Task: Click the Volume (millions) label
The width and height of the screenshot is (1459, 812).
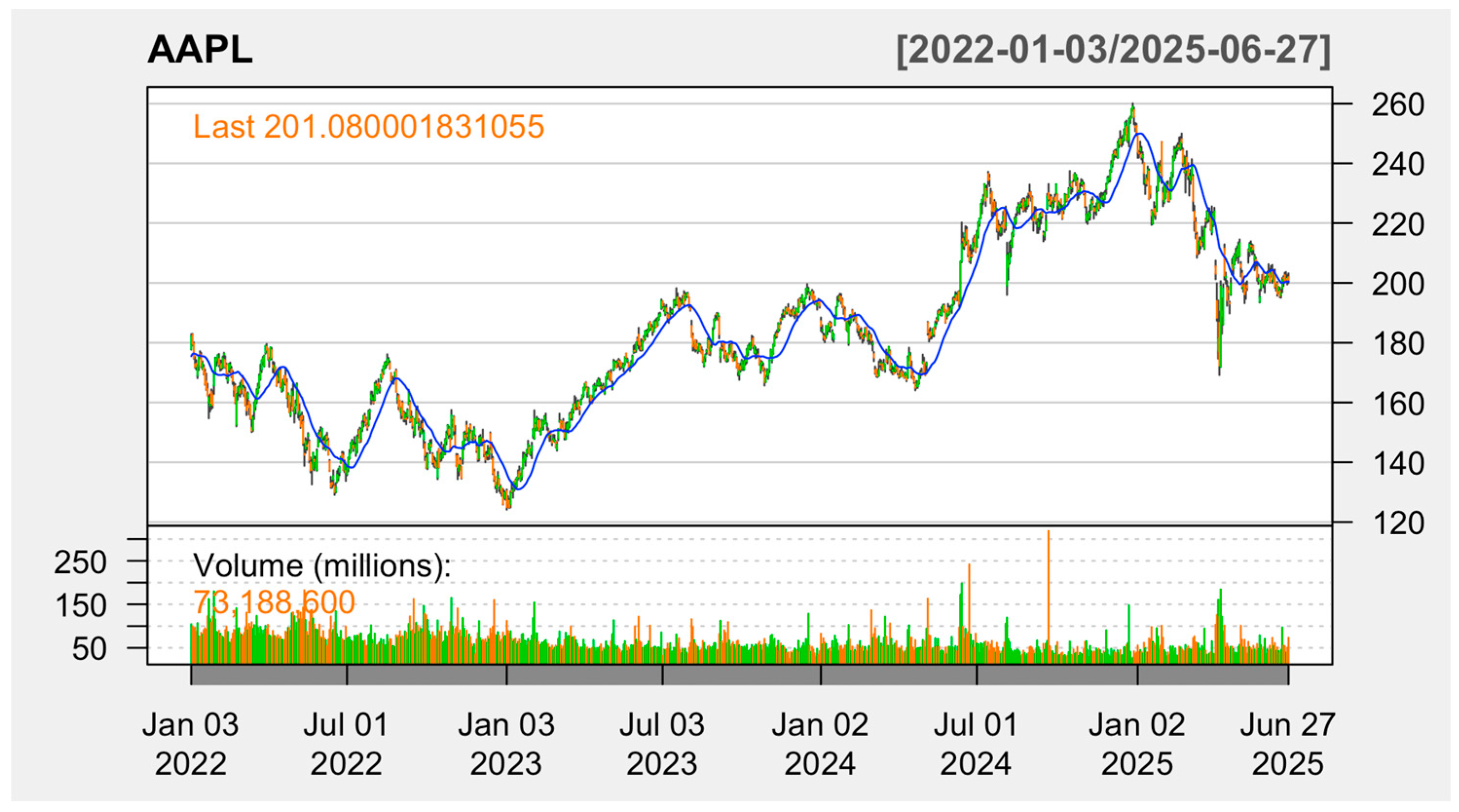Action: [x=322, y=565]
